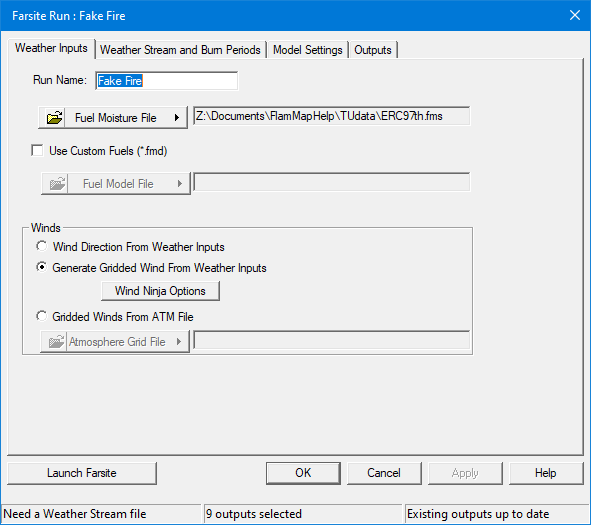Click the 'Winds' group label

pyautogui.click(x=46, y=228)
